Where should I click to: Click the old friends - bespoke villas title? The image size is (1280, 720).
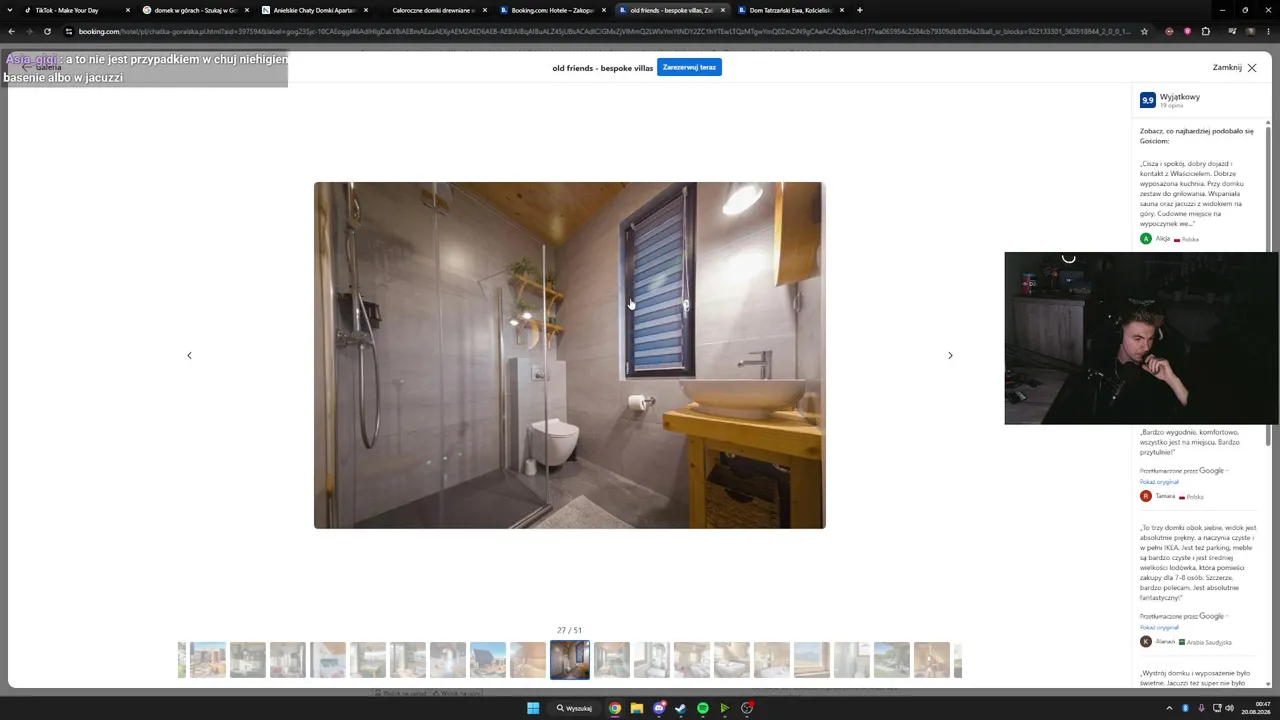coord(602,68)
